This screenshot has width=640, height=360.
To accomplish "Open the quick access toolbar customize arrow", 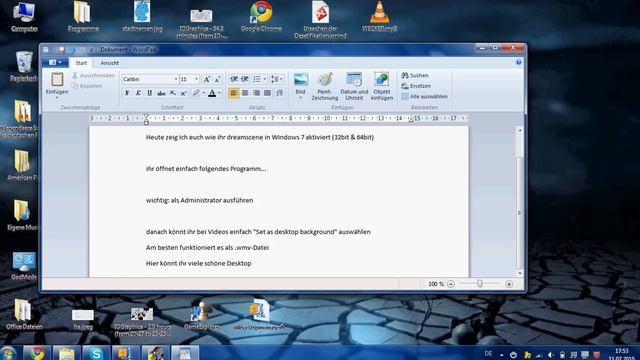I will point(92,50).
